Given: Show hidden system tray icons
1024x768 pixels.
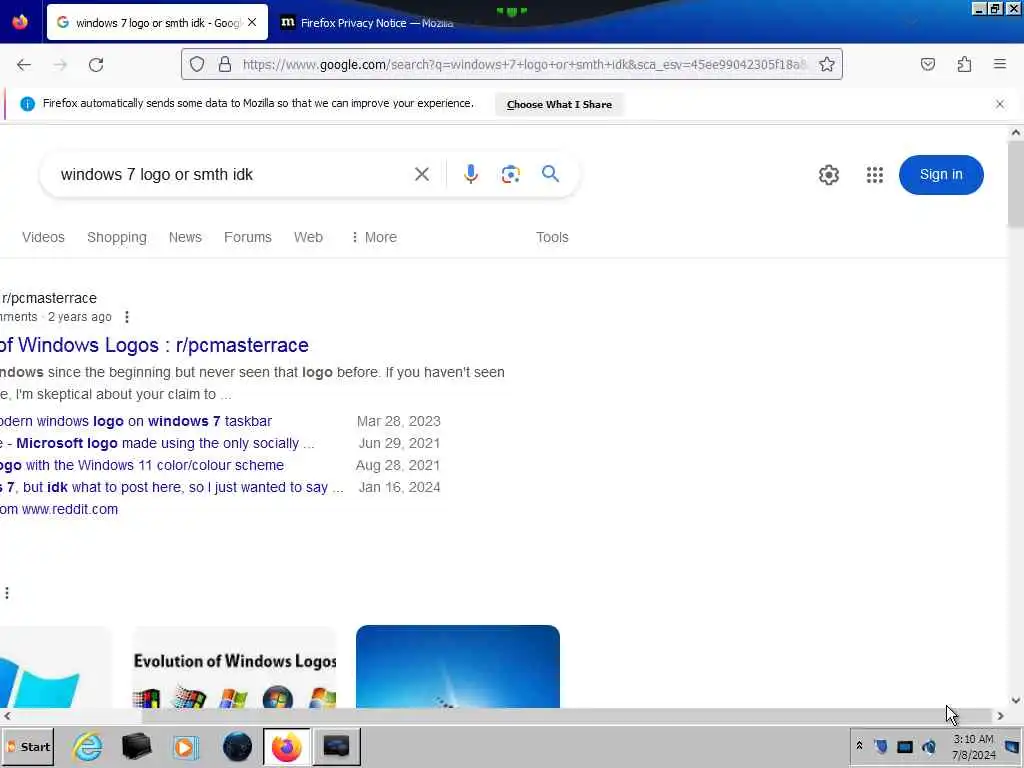Looking at the screenshot, I should coord(859,746).
